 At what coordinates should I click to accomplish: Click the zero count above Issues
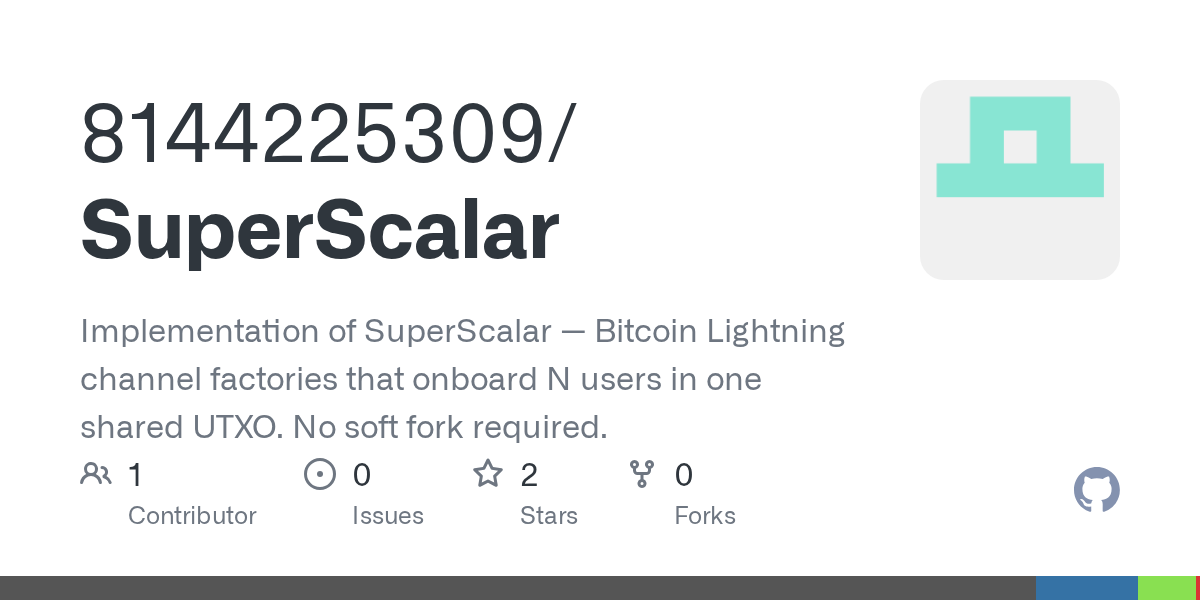click(x=361, y=474)
